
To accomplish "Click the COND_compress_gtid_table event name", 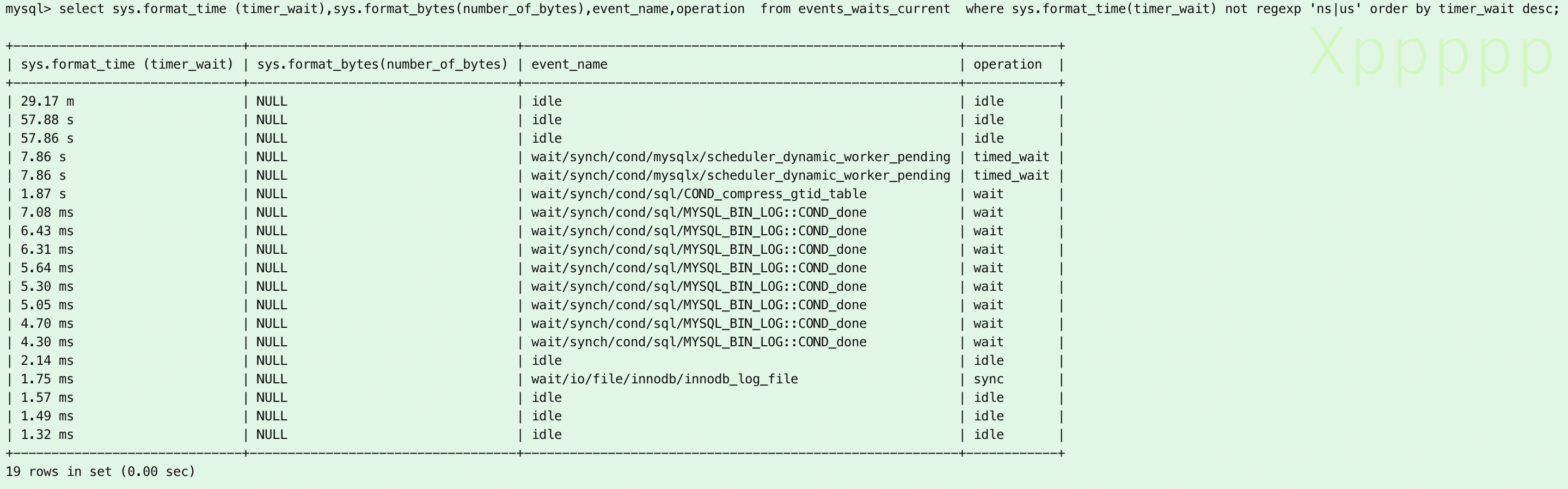I will click(699, 194).
